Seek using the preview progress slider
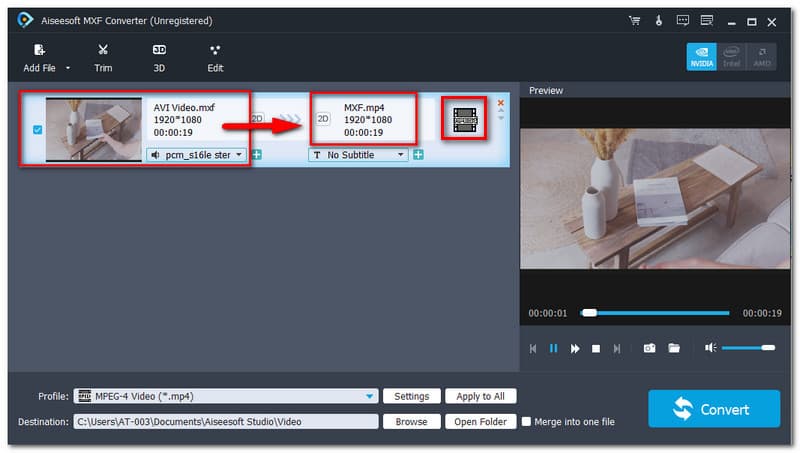Screen dimensions: 800x453 pos(655,313)
